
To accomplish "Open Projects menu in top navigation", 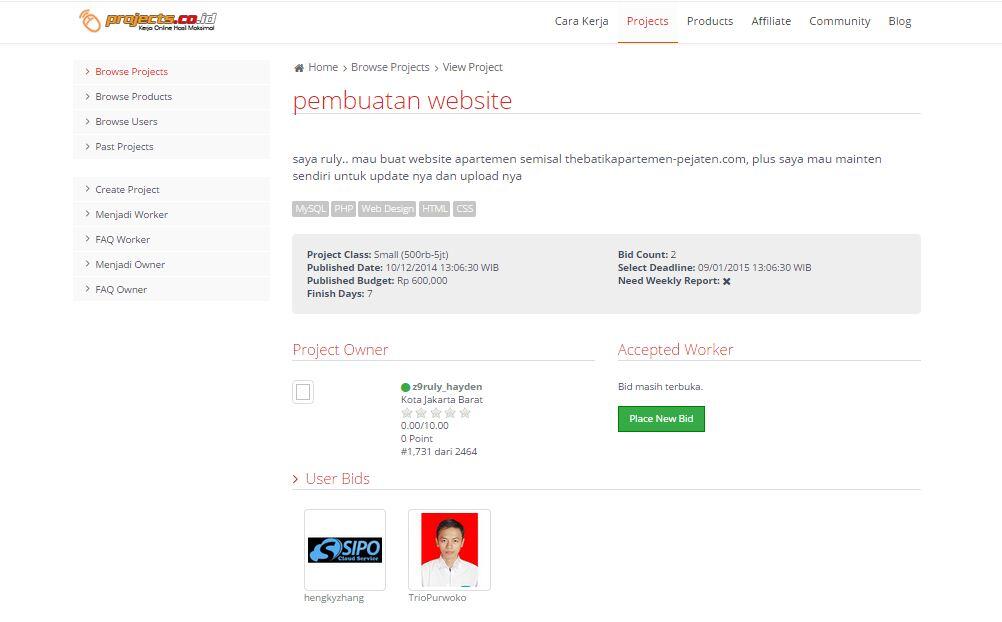I will tap(647, 21).
